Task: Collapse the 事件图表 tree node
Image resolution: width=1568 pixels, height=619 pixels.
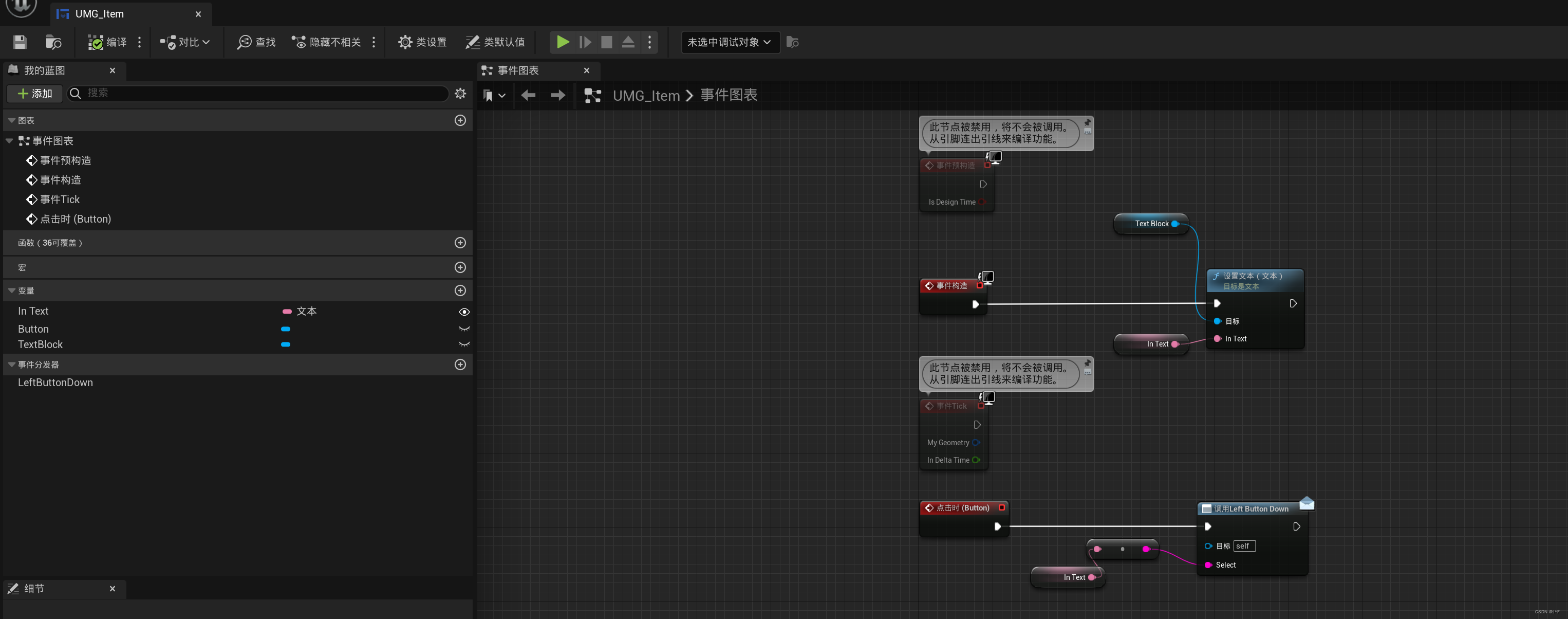Action: click(x=9, y=141)
